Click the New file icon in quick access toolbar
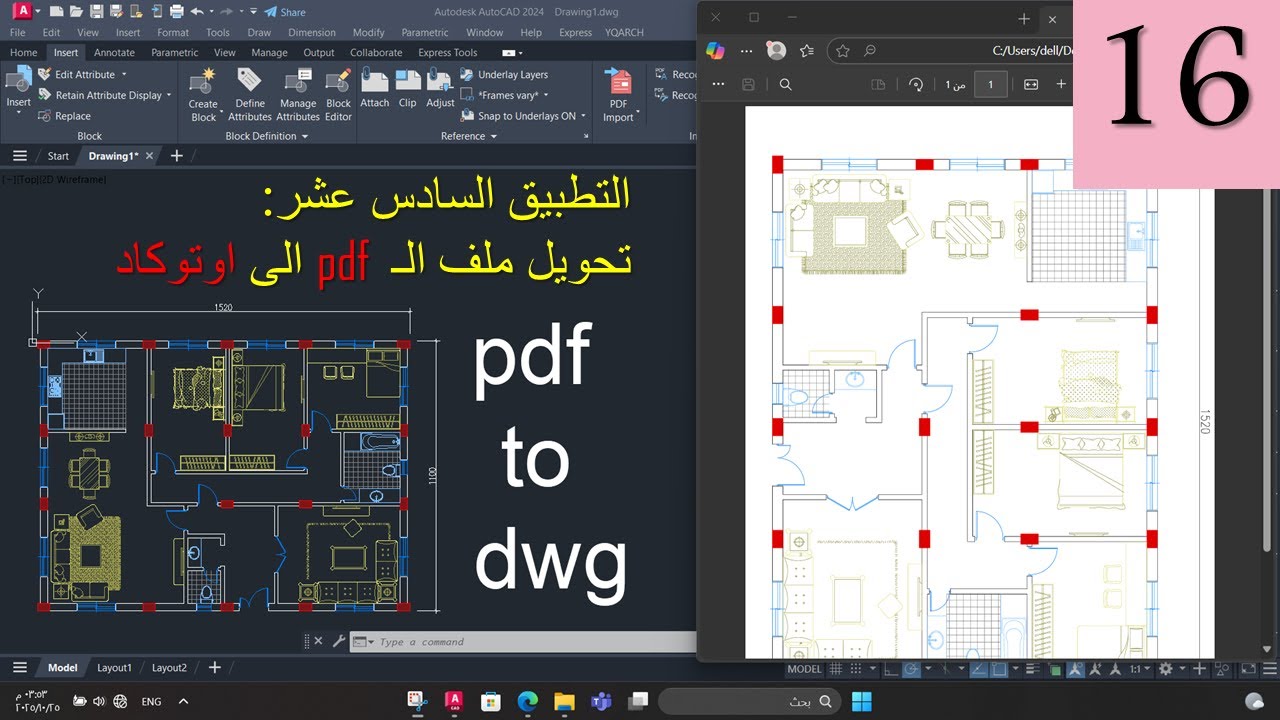Screen dimensions: 1280x720 pyautogui.click(x=56, y=12)
